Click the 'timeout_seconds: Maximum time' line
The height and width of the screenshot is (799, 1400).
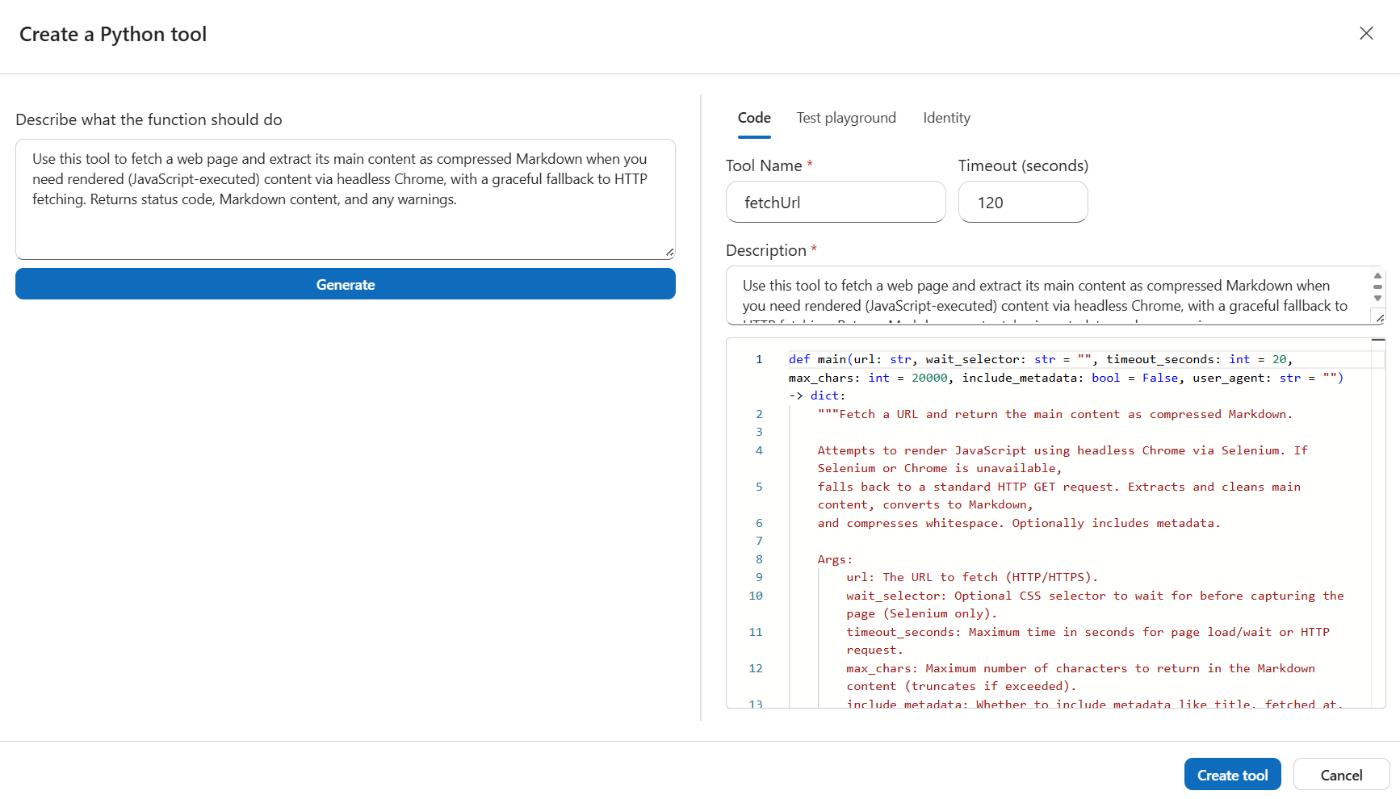pos(1088,641)
